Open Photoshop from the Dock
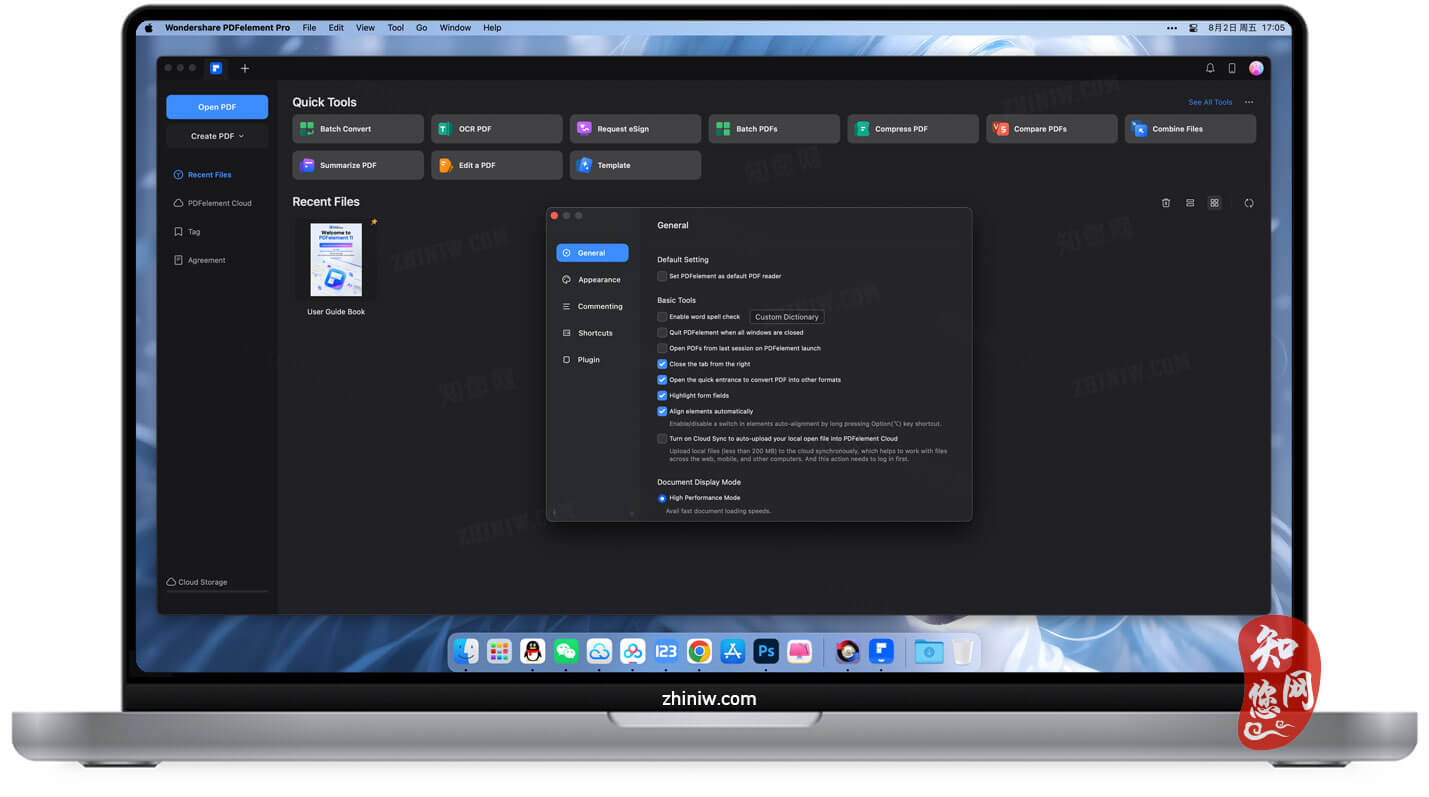The width and height of the screenshot is (1429, 797). tap(767, 652)
